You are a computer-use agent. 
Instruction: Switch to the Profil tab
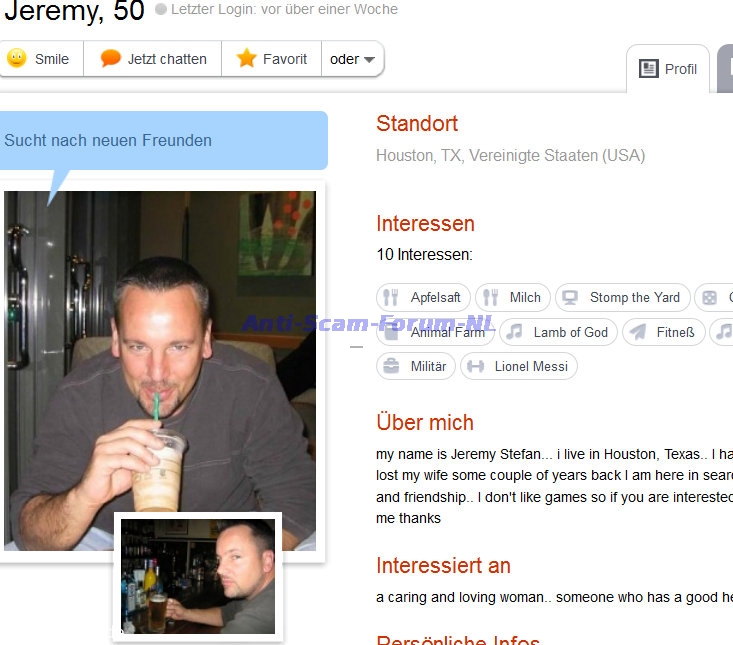tap(668, 69)
